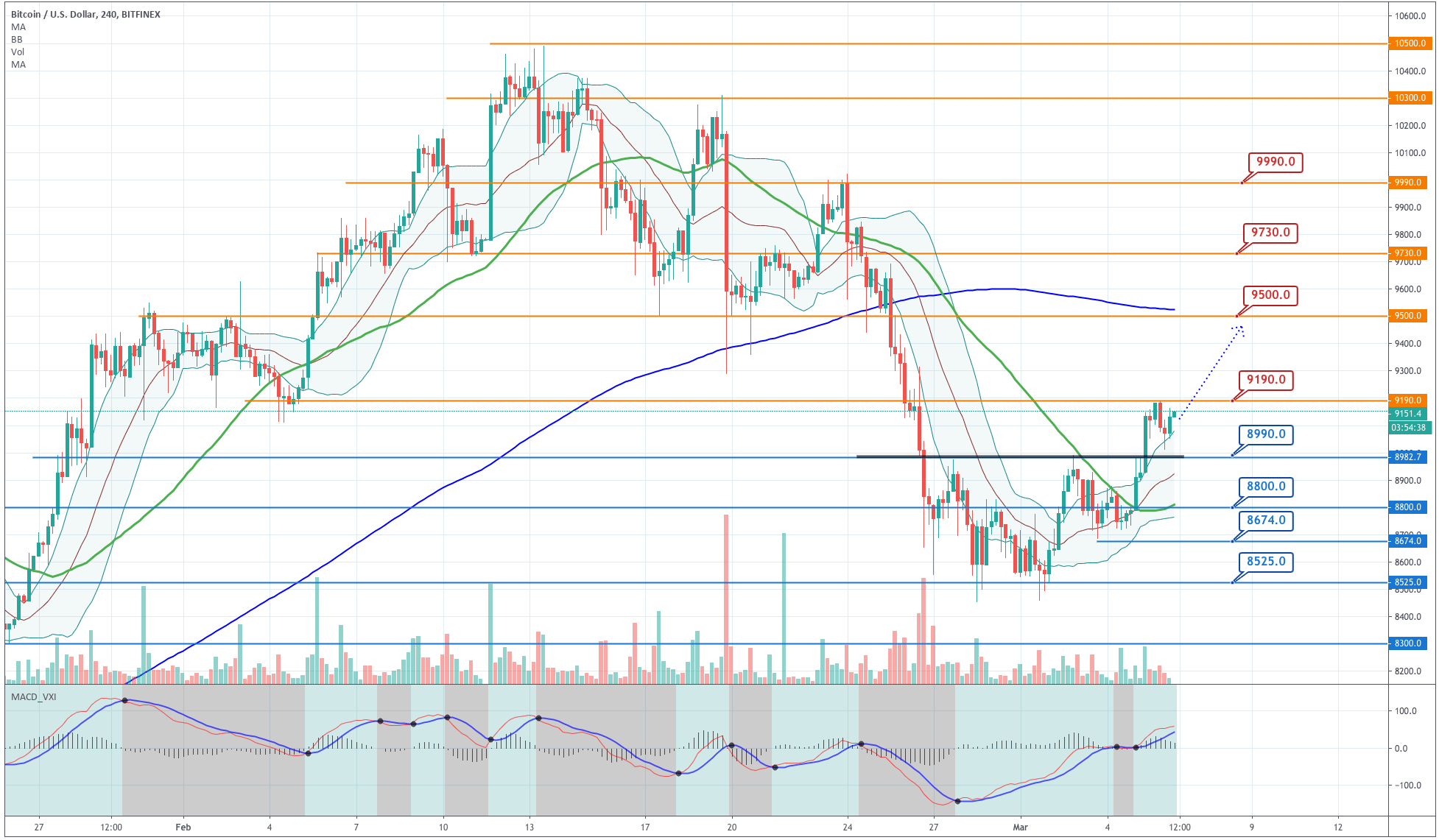Image resolution: width=1439 pixels, height=840 pixels.
Task: Select the BB indicator label in the legend
Action: [17, 39]
